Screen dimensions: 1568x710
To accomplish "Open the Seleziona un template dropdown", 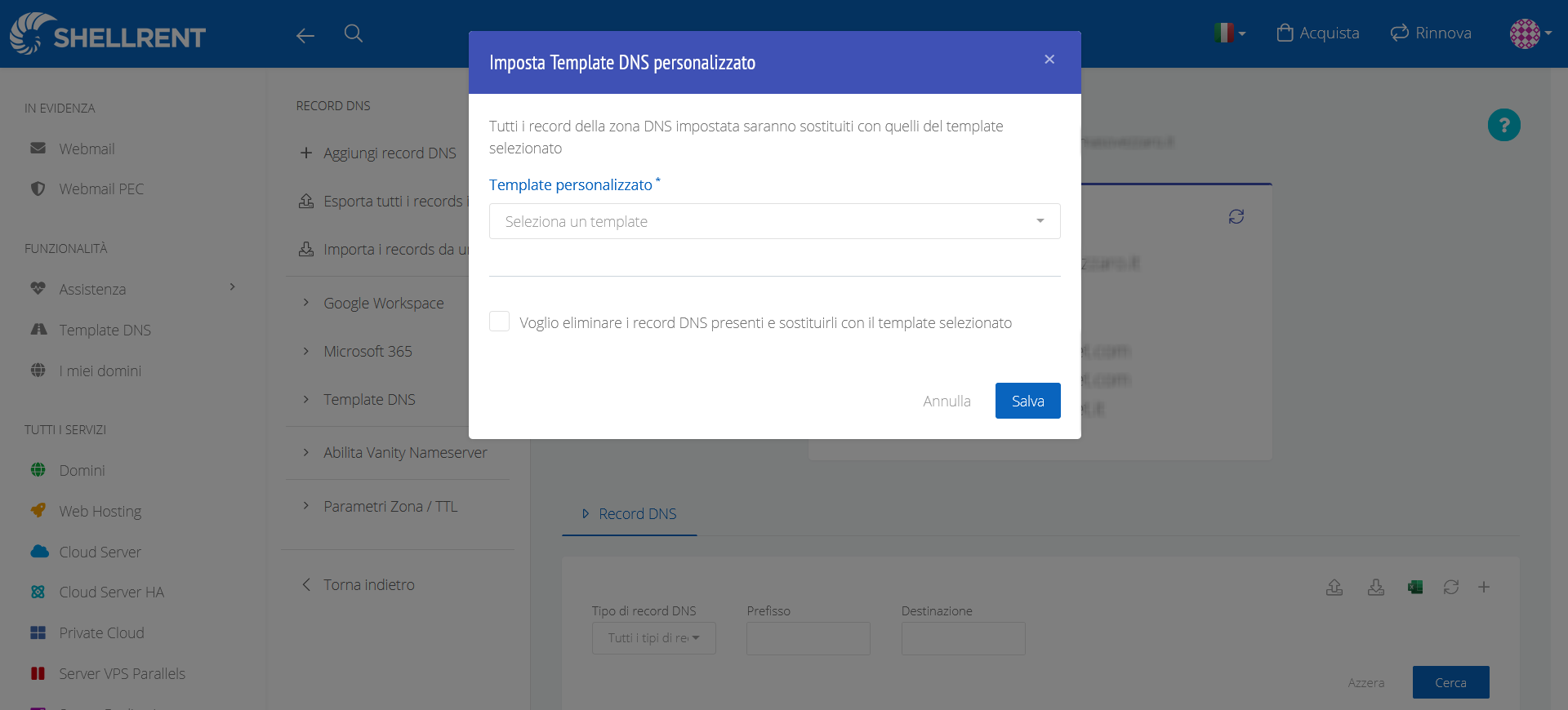I will coord(774,221).
